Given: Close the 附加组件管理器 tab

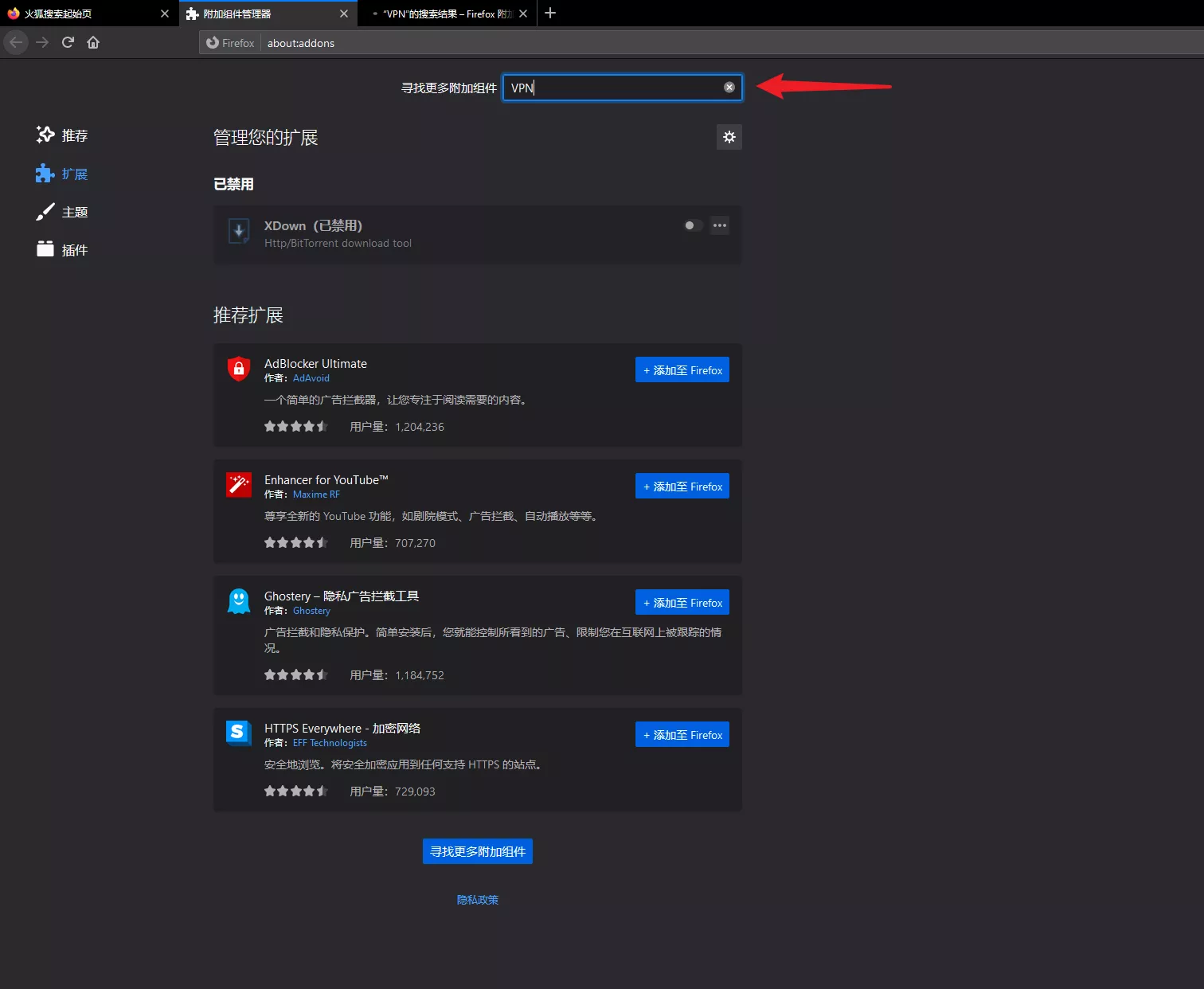Looking at the screenshot, I should click(x=344, y=14).
